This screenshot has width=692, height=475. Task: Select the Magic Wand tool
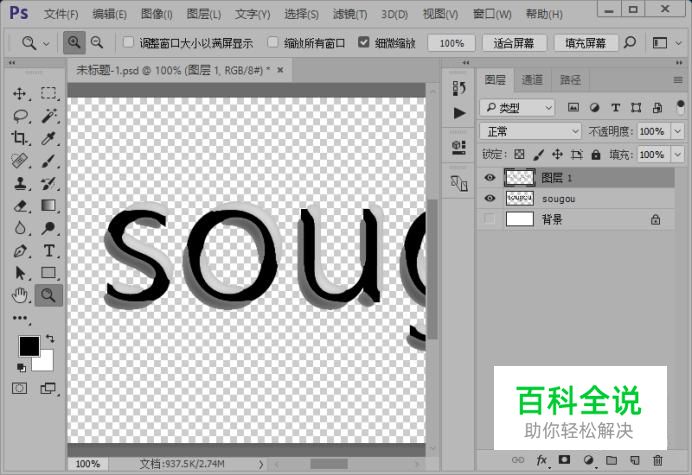pyautogui.click(x=49, y=116)
